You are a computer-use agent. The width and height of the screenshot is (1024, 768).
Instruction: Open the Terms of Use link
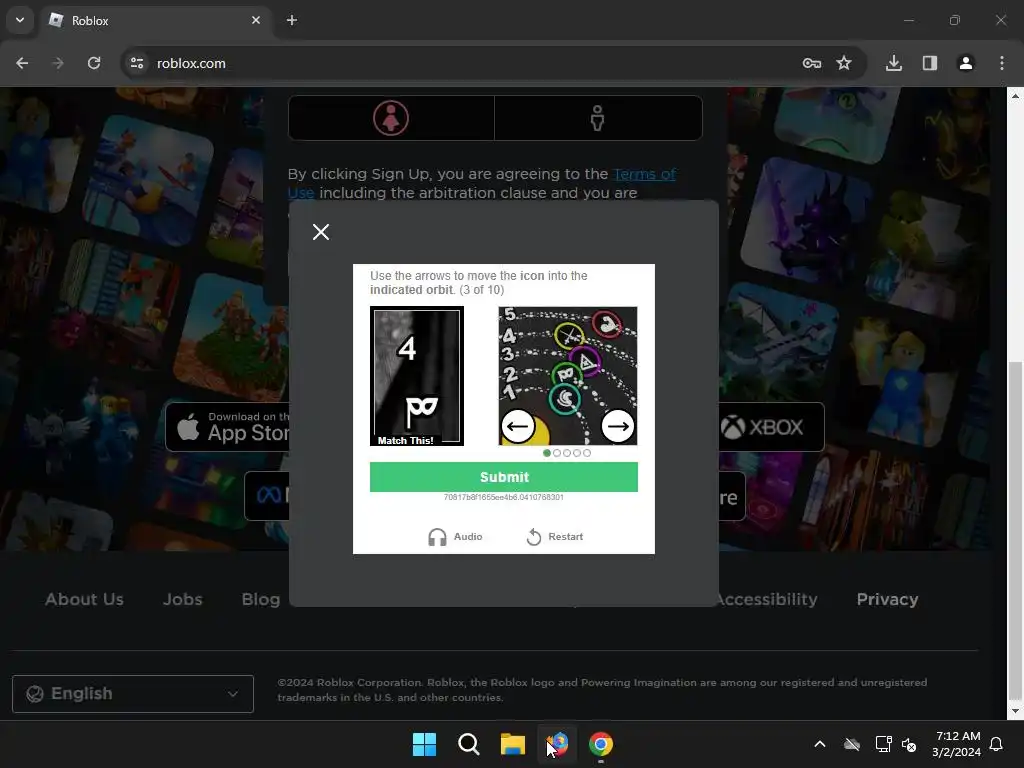pos(644,174)
